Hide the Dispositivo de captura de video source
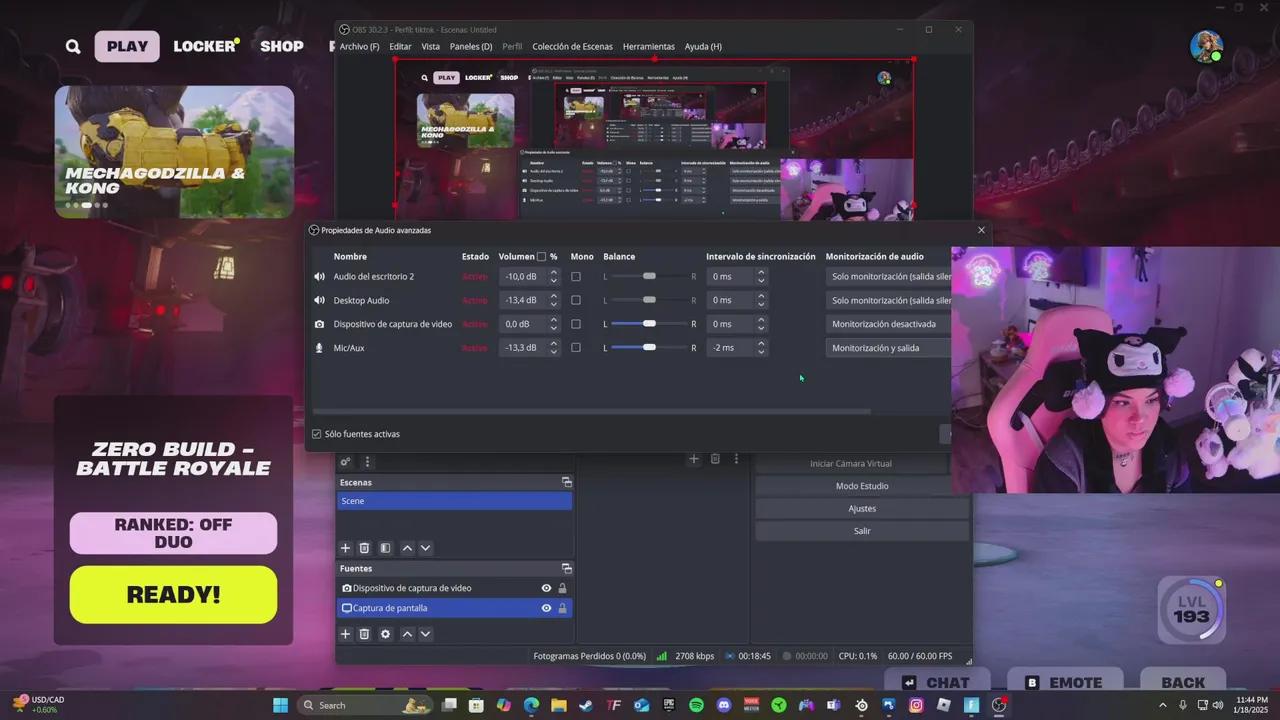1280x720 pixels. point(546,588)
